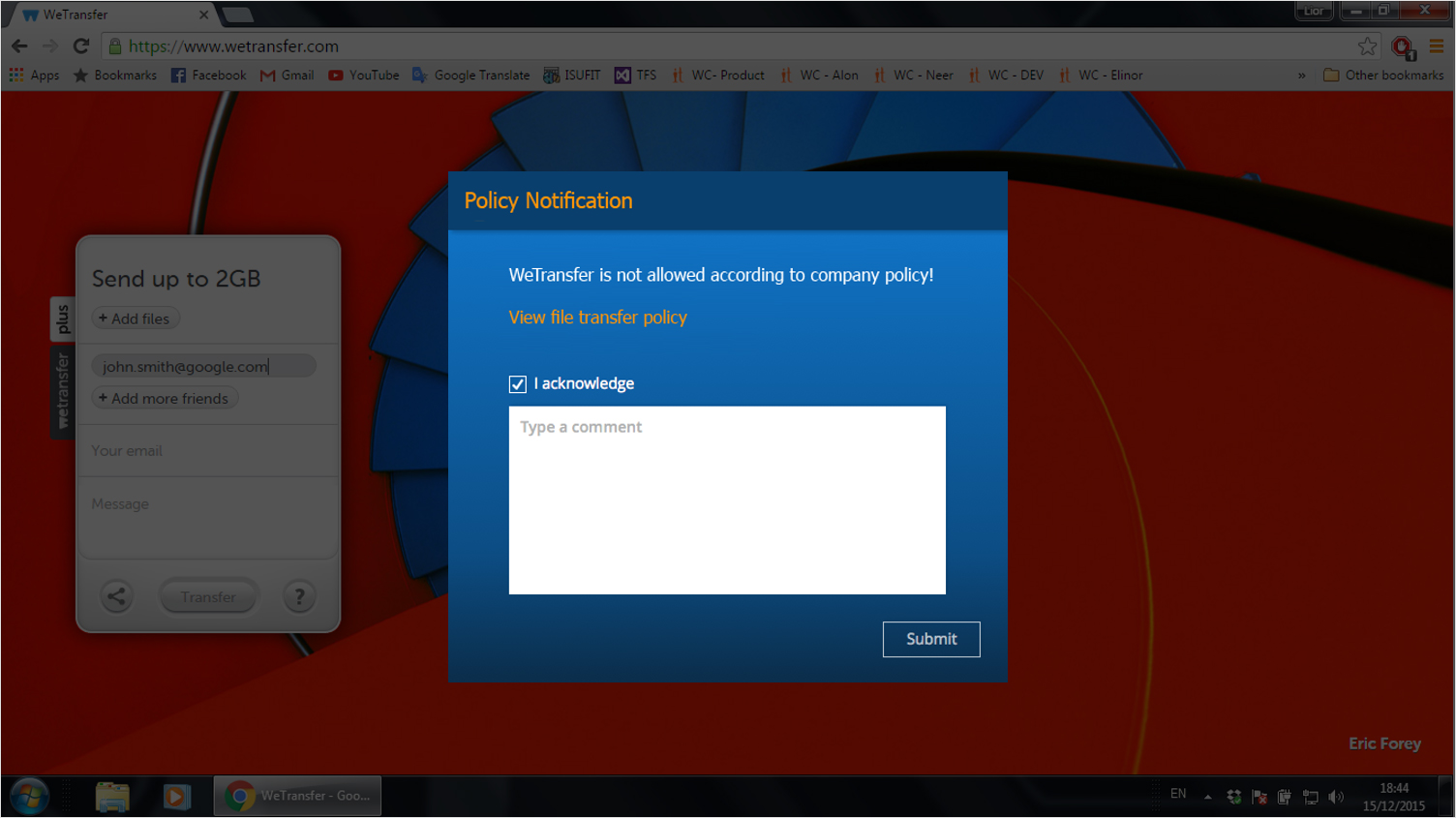The width and height of the screenshot is (1456, 818).
Task: Open the Google Translate bookmark
Action: tap(471, 75)
